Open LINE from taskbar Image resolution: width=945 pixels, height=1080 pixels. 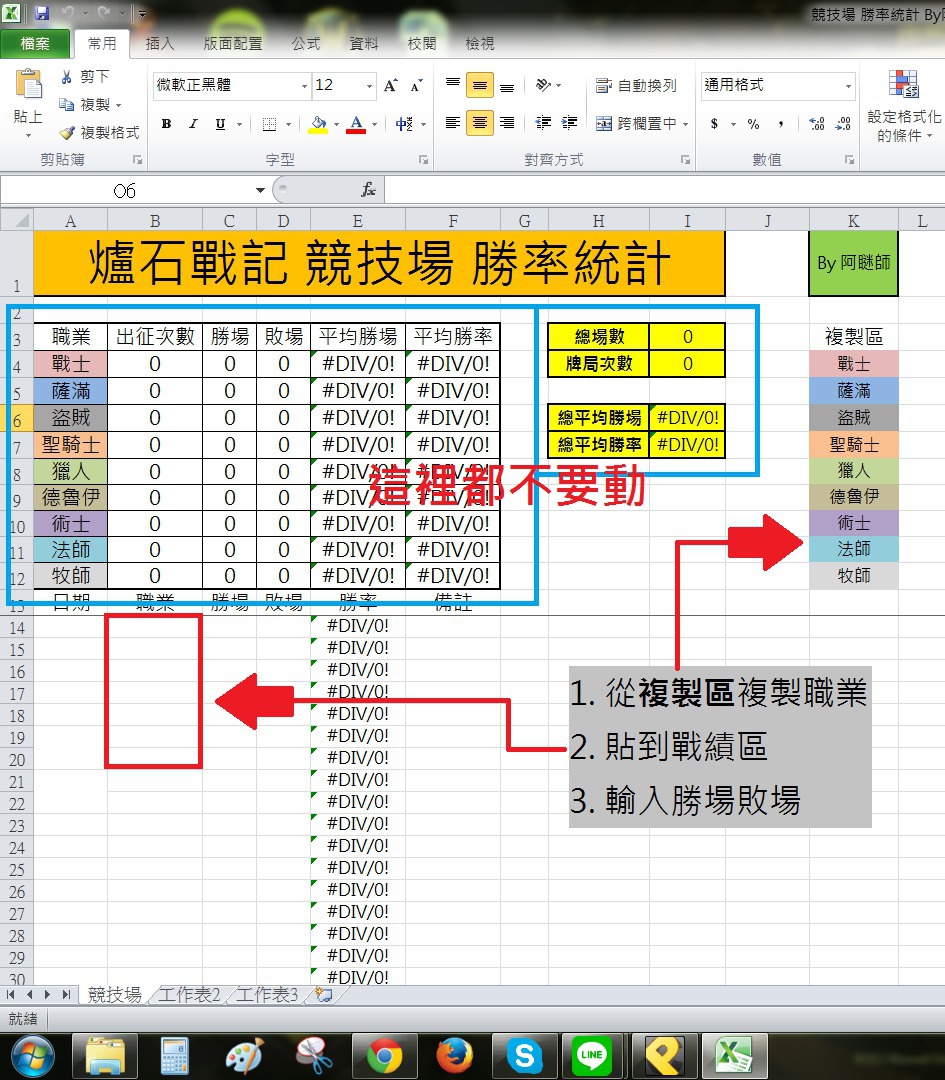click(x=592, y=1055)
